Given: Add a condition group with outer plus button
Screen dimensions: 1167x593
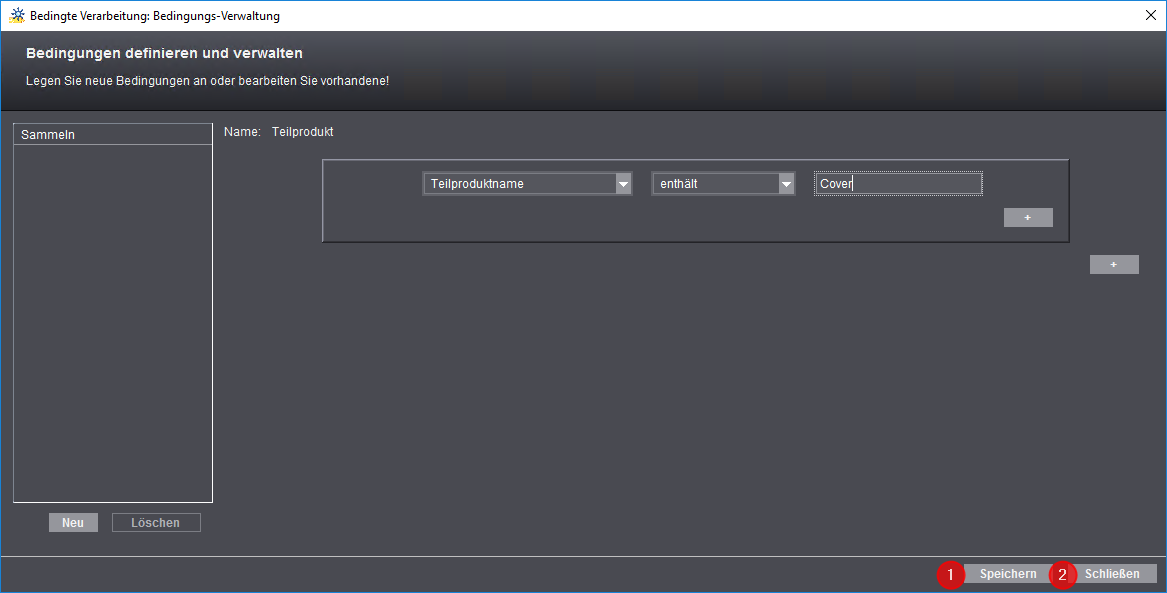Looking at the screenshot, I should 1114,265.
